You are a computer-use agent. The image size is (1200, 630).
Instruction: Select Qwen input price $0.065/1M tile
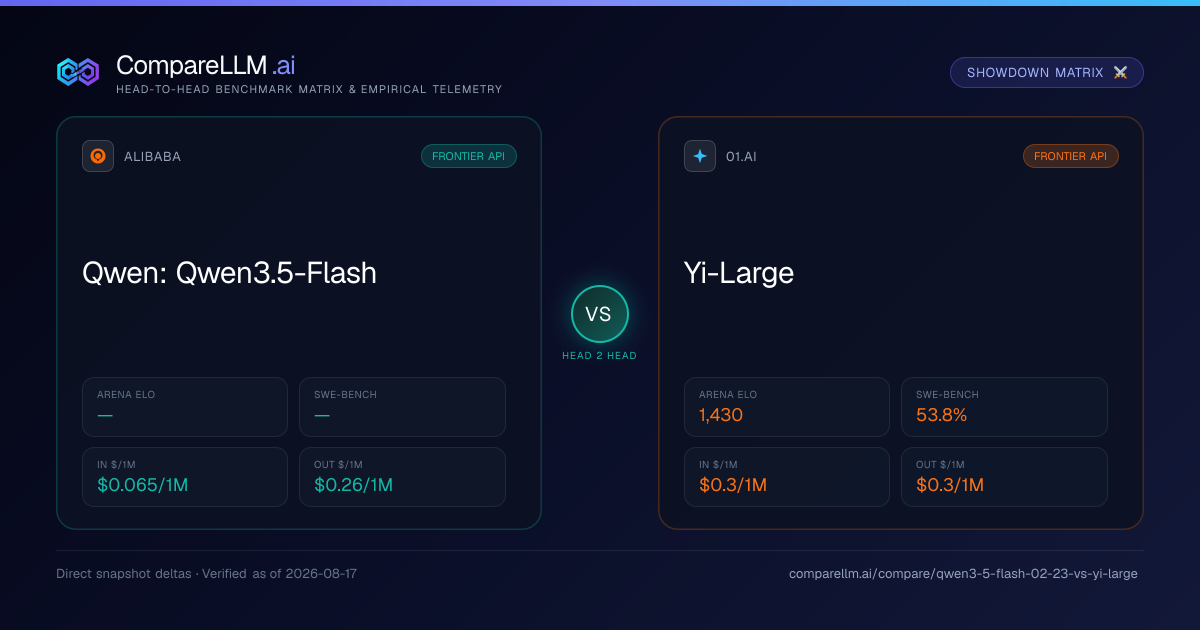tap(185, 477)
